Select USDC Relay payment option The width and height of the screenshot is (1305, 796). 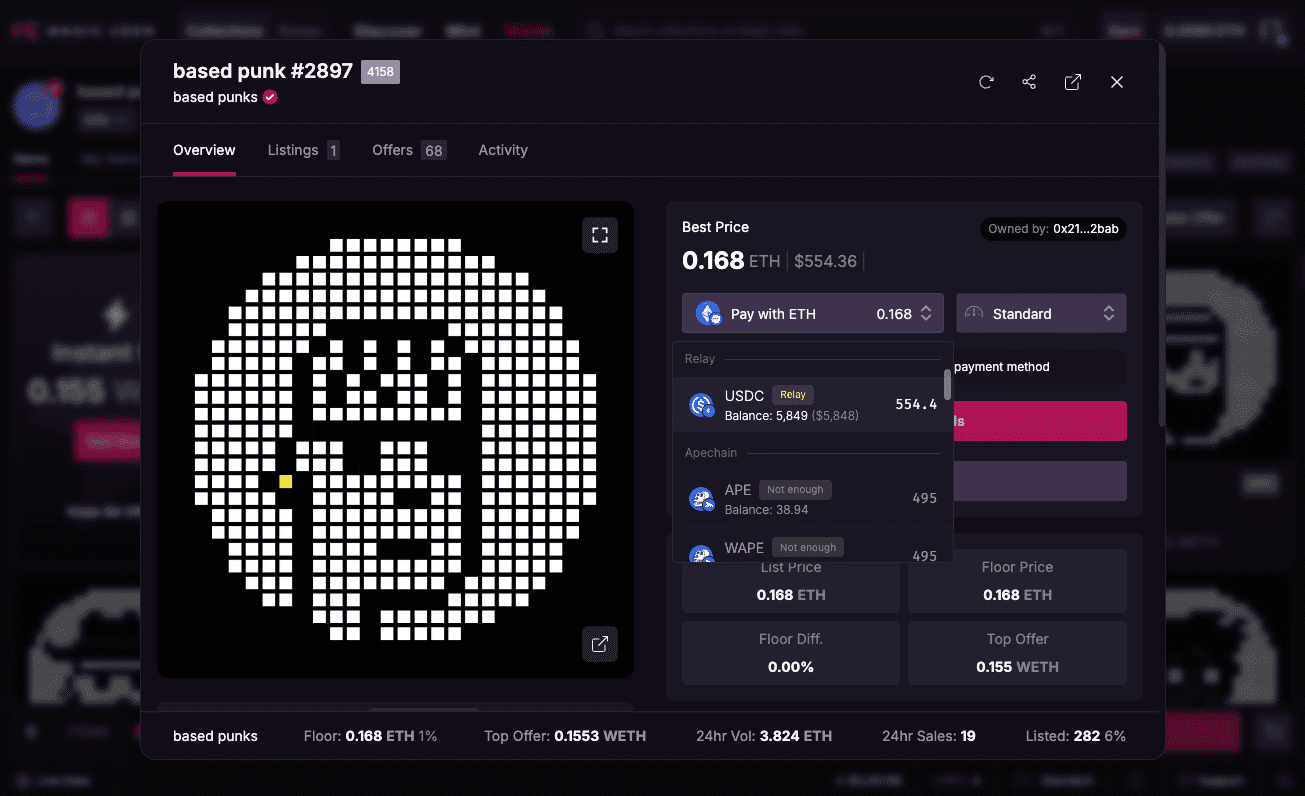pos(808,405)
